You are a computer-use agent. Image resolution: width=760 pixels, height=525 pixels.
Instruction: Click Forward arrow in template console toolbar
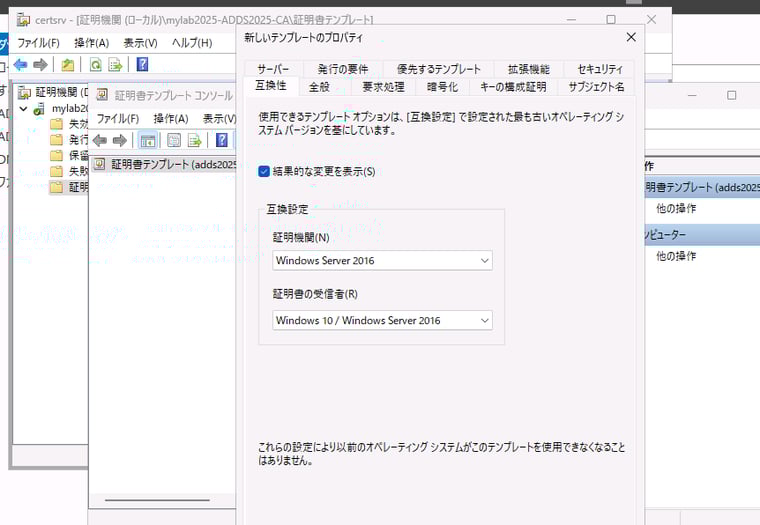pos(119,141)
